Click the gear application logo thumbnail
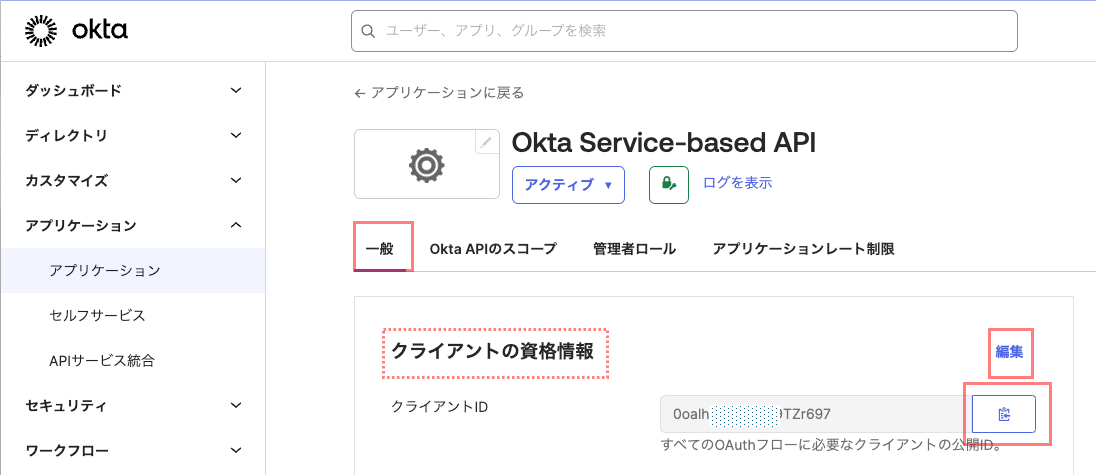The height and width of the screenshot is (475, 1096). tap(426, 165)
